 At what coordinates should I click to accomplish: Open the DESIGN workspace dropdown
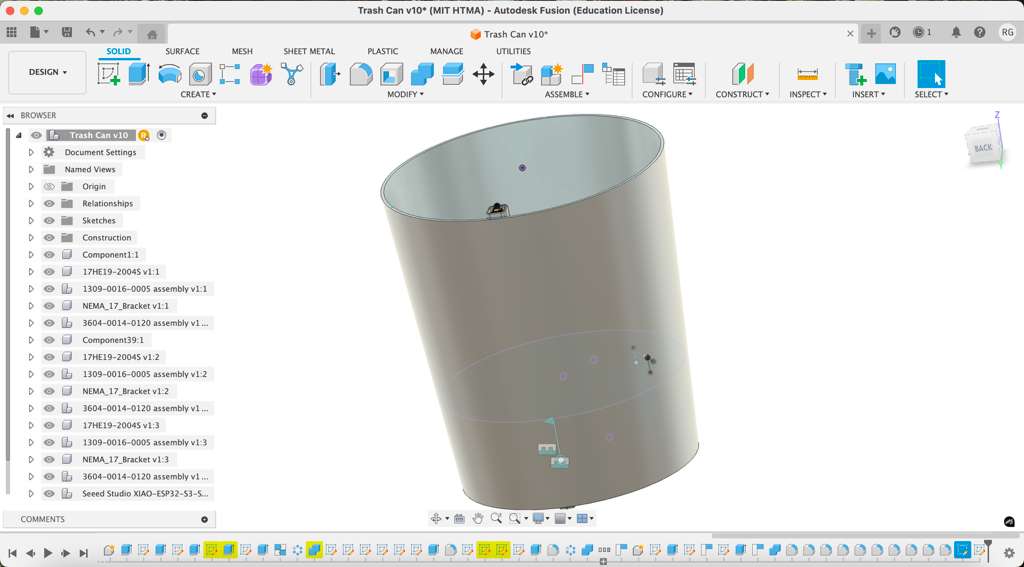pos(47,72)
